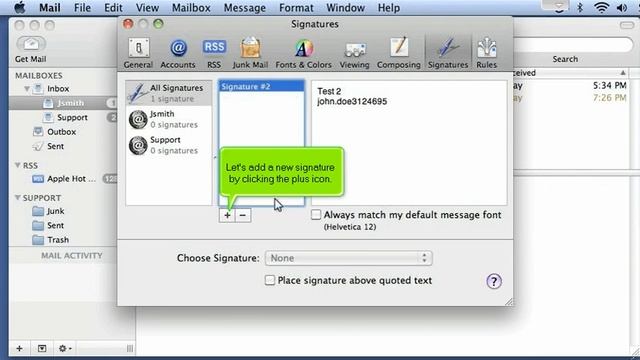Collapse the RSS section triangle
The height and width of the screenshot is (360, 640).
coord(18,165)
